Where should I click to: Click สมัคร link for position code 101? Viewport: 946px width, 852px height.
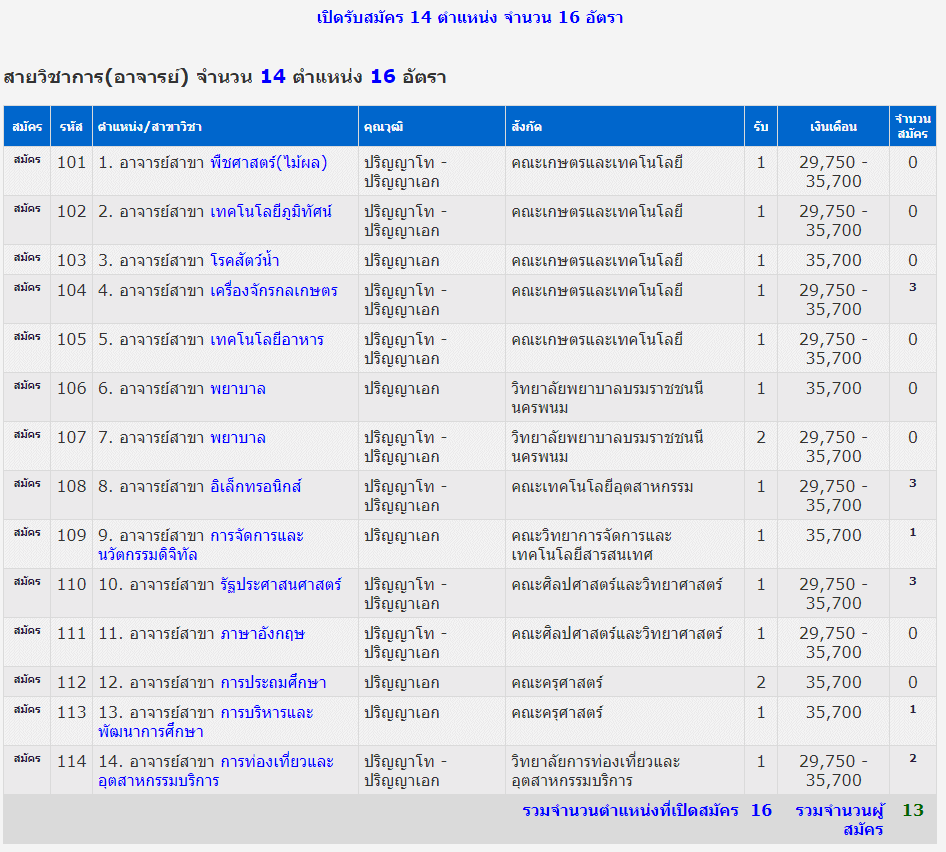click(27, 160)
